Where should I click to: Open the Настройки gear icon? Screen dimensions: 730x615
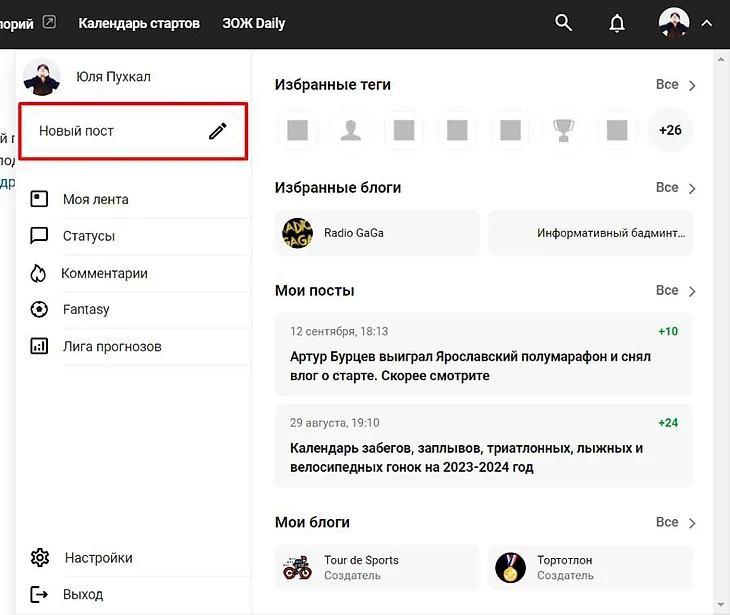(40, 558)
